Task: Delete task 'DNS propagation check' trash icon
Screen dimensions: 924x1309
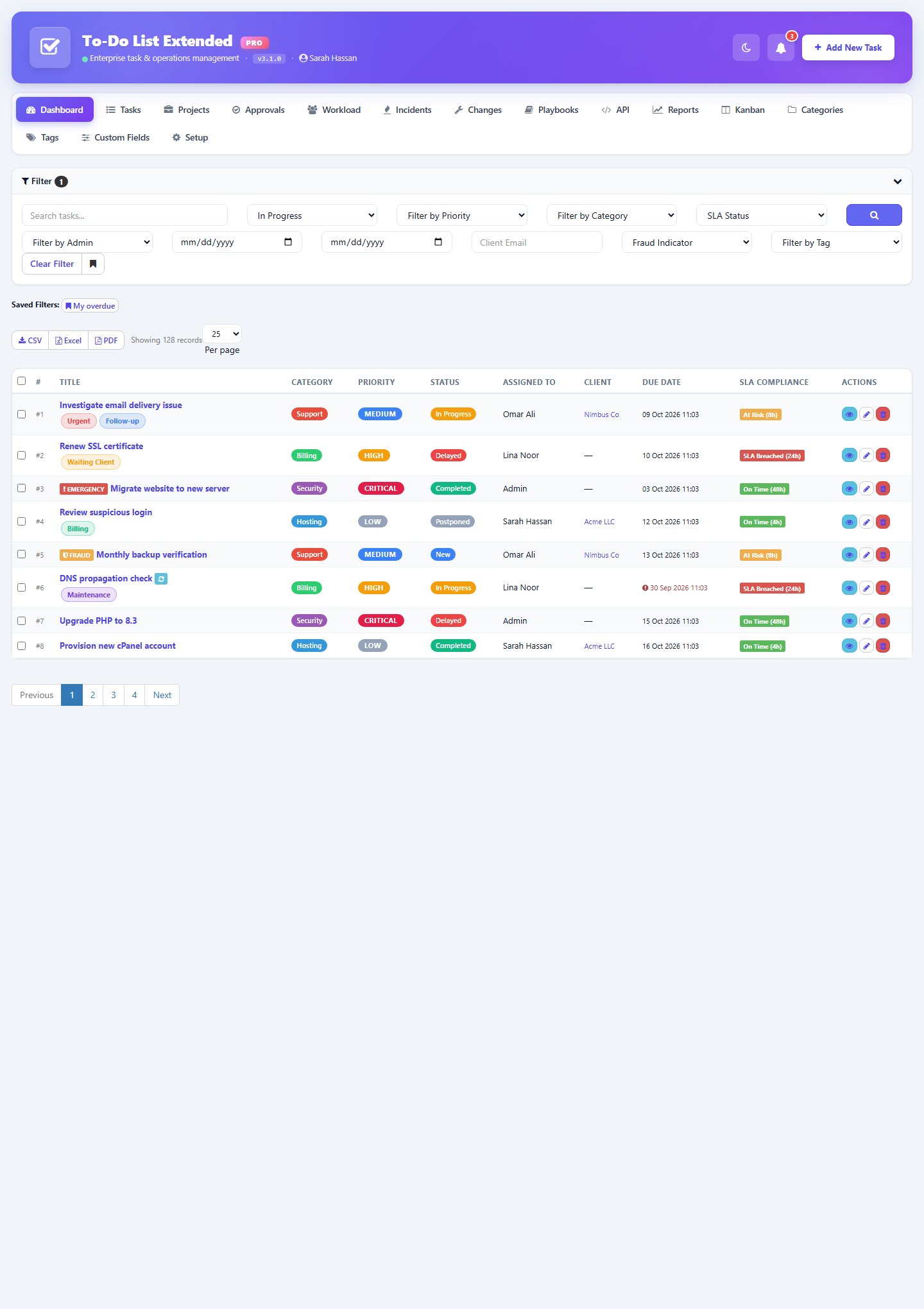Action: coord(883,588)
